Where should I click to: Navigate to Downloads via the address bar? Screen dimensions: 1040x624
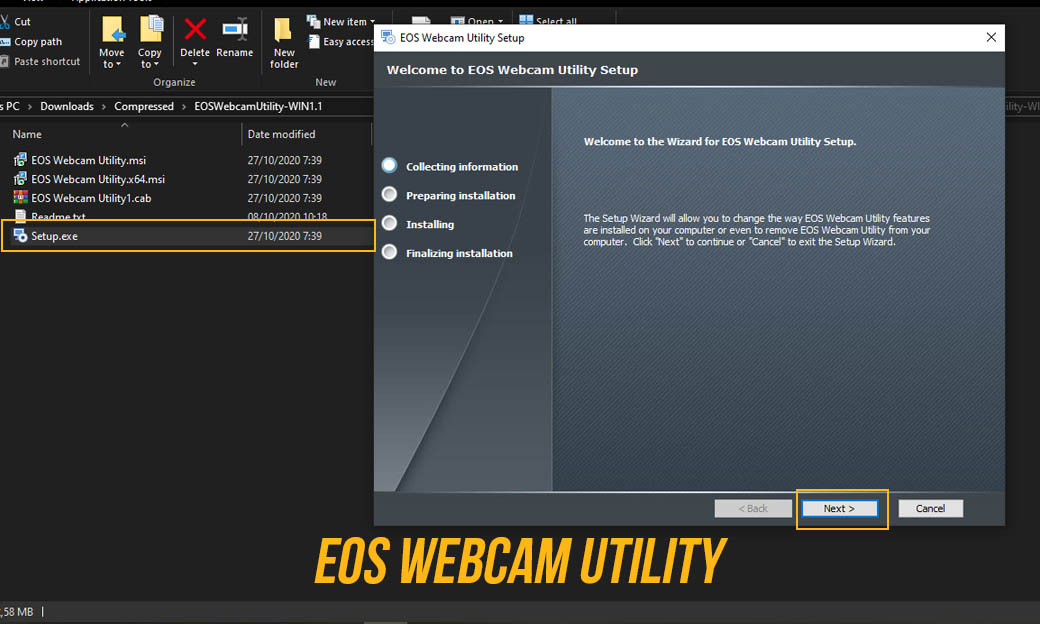(67, 105)
